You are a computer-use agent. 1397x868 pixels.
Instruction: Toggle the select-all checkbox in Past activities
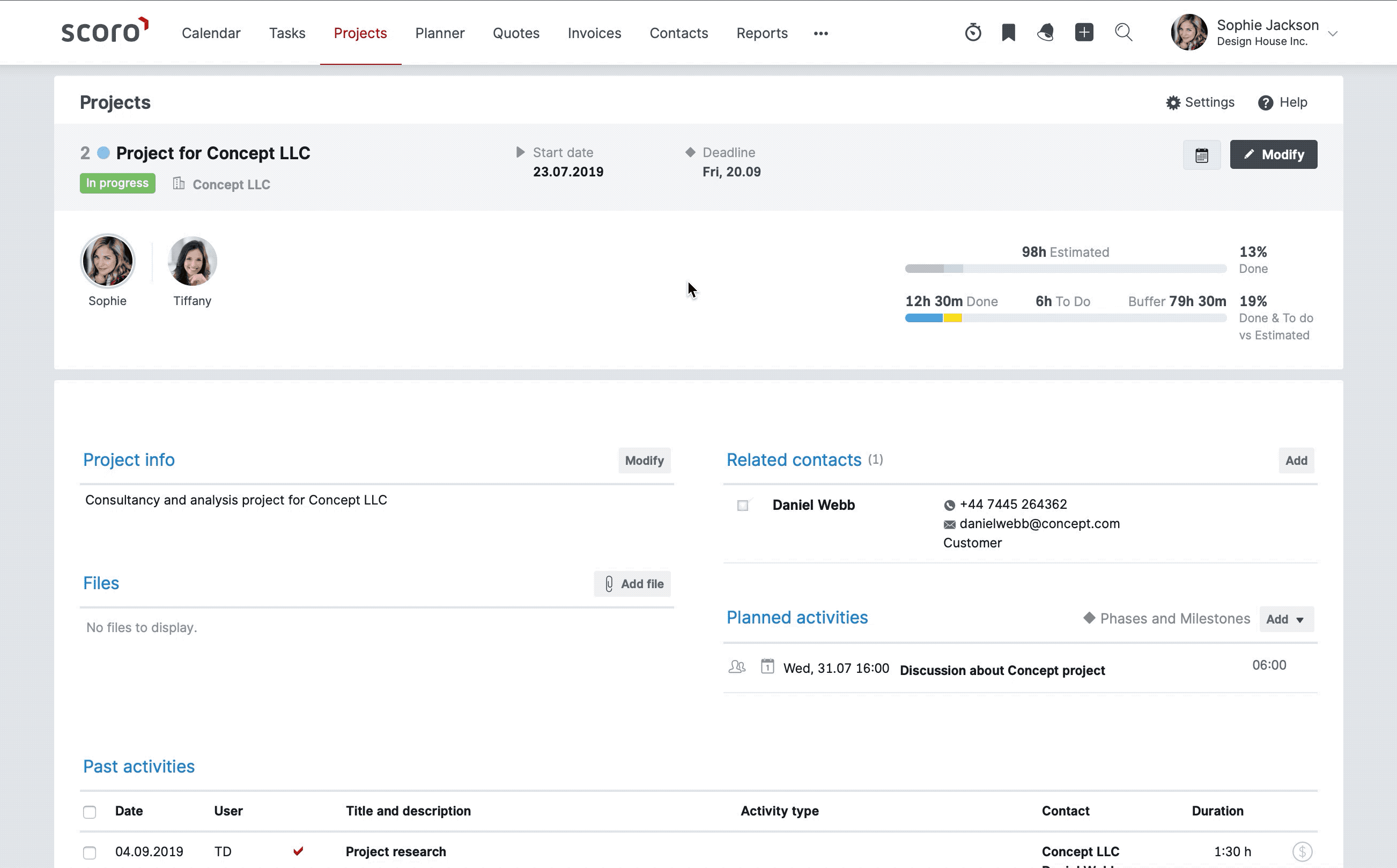point(90,812)
